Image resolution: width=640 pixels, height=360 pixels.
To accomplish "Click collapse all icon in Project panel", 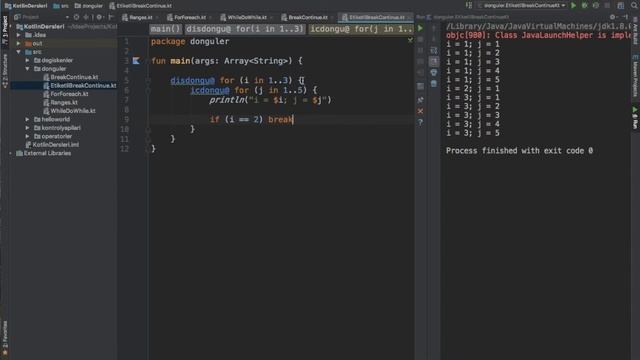I will pyautogui.click(x=86, y=17).
